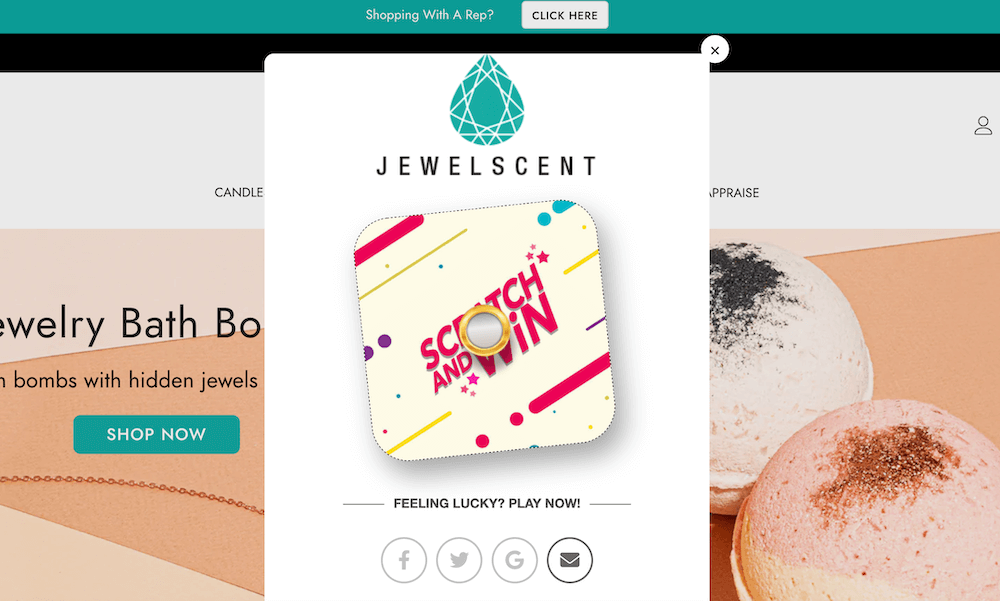Viewport: 1000px width, 601px height.
Task: Choose the Google sign-in icon
Action: (x=515, y=560)
